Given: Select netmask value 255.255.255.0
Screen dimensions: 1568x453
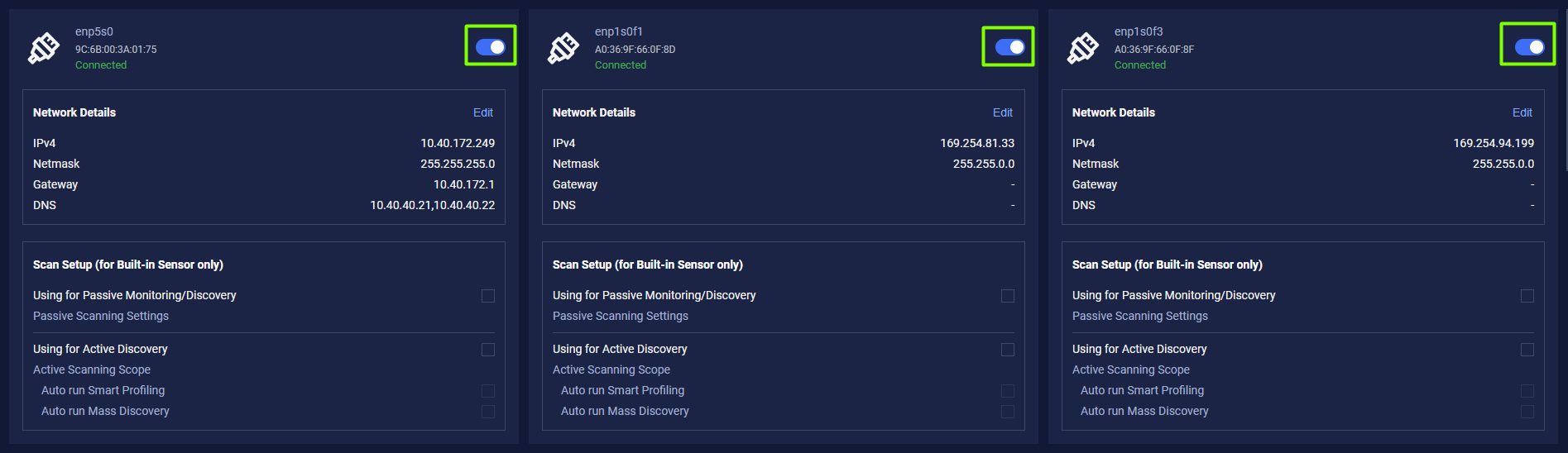Looking at the screenshot, I should point(458,164).
